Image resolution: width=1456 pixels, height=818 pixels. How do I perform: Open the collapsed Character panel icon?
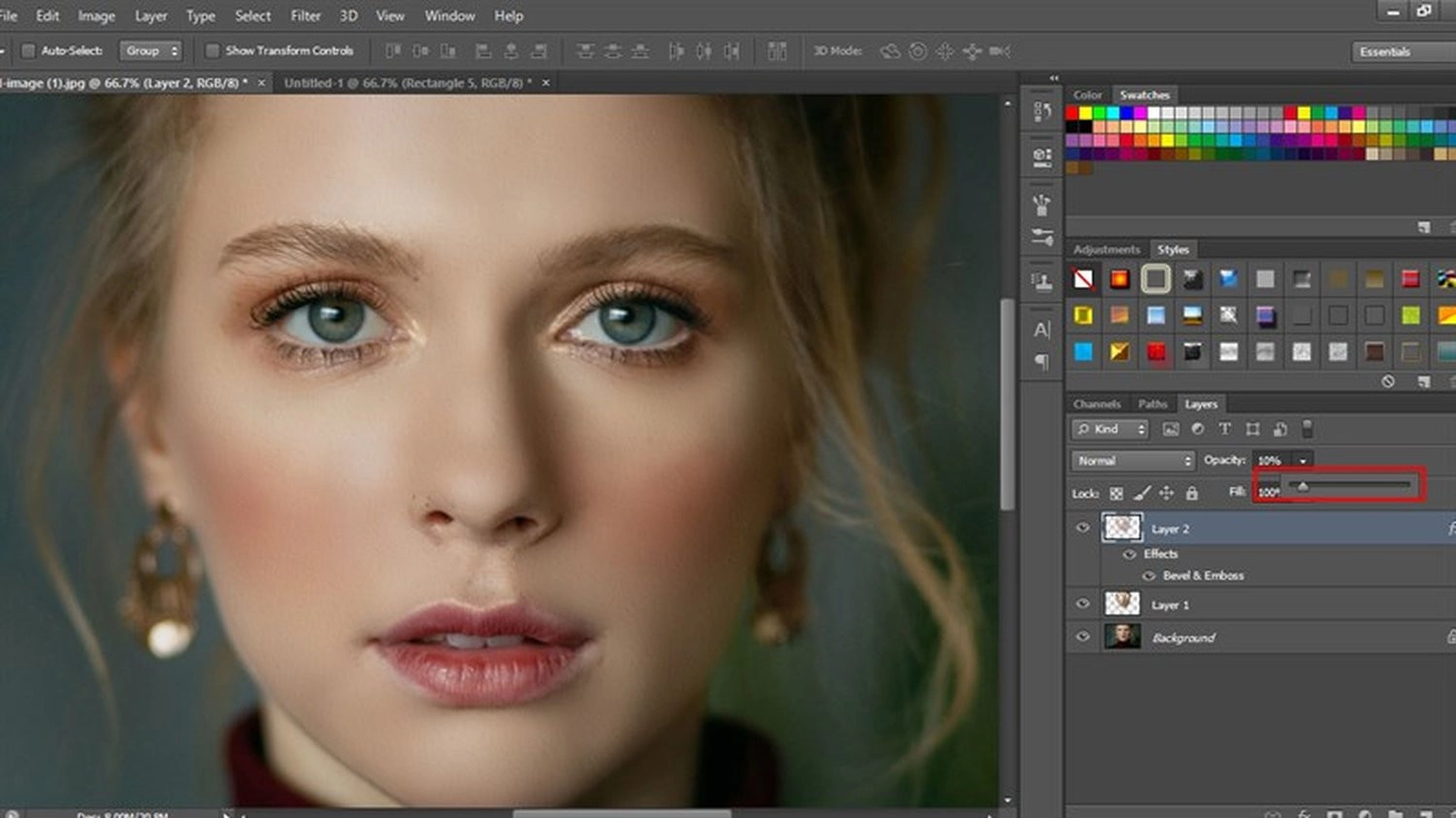tap(1042, 329)
